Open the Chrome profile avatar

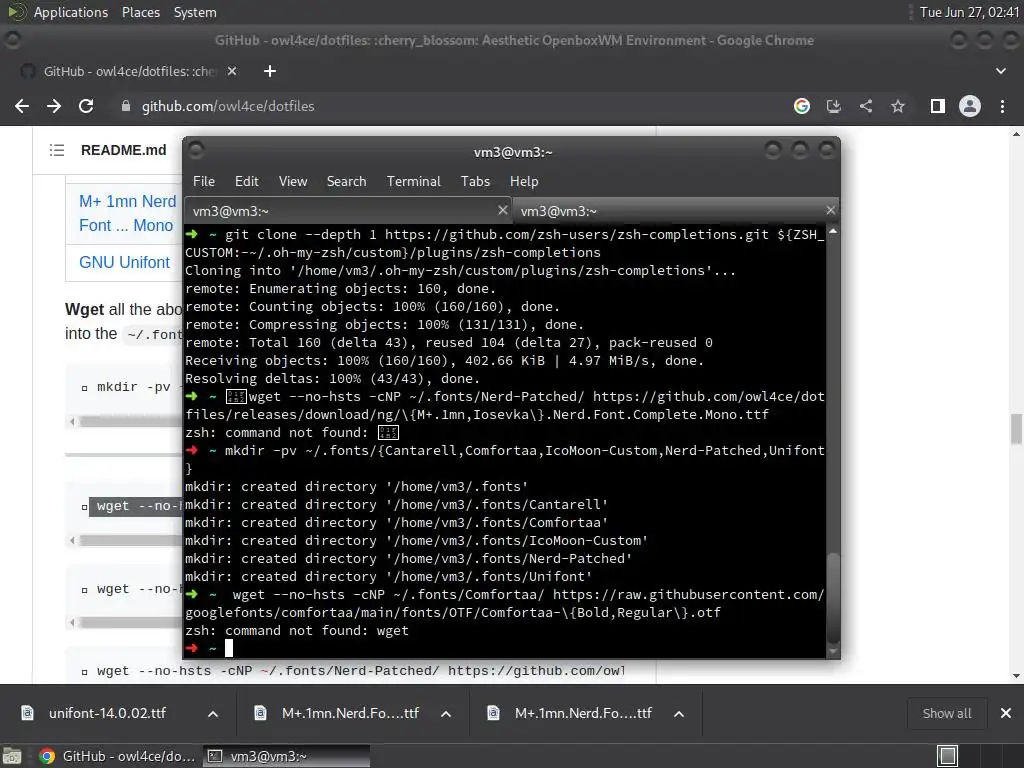point(970,106)
